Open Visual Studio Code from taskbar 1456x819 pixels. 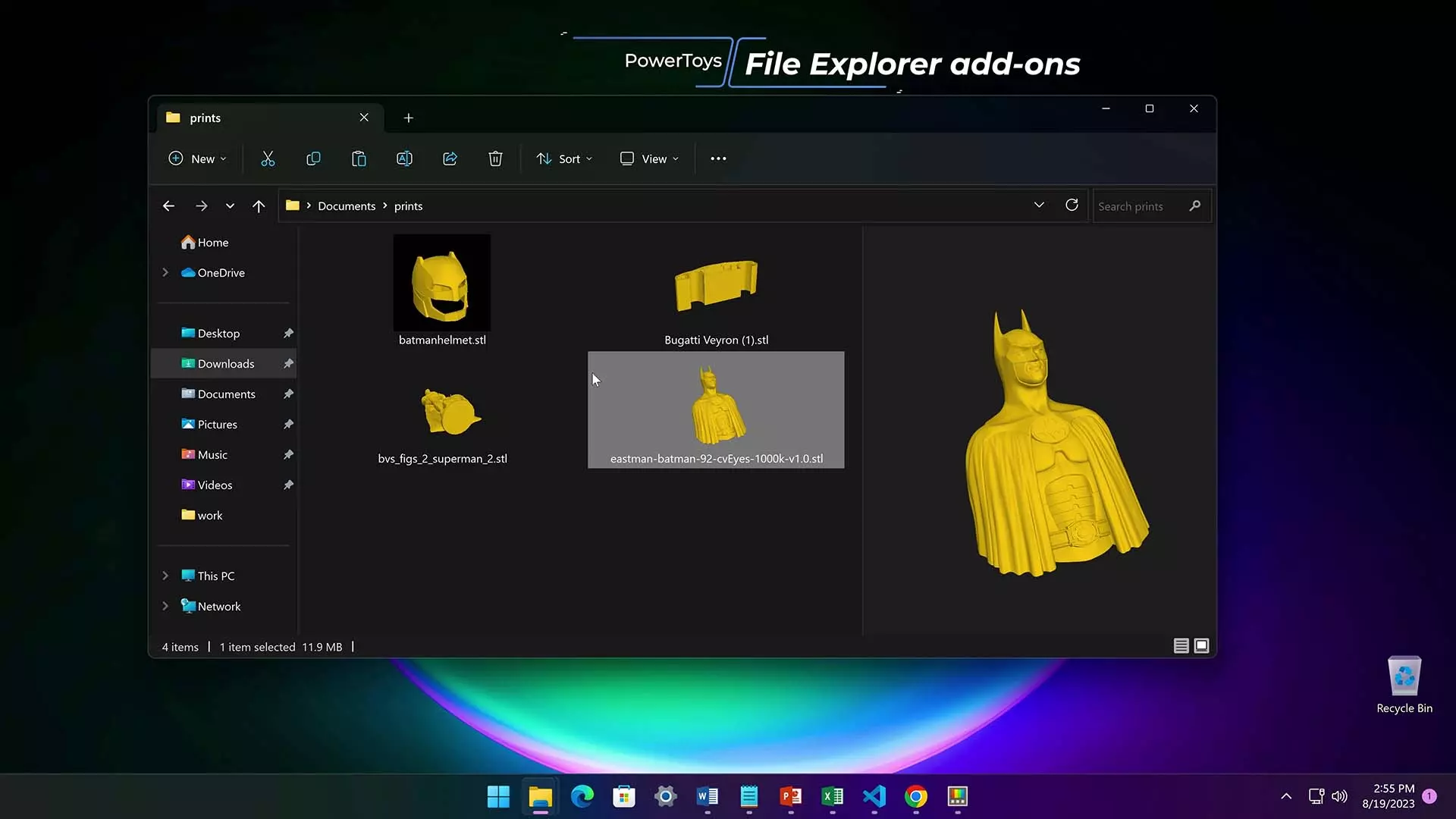coord(874,796)
